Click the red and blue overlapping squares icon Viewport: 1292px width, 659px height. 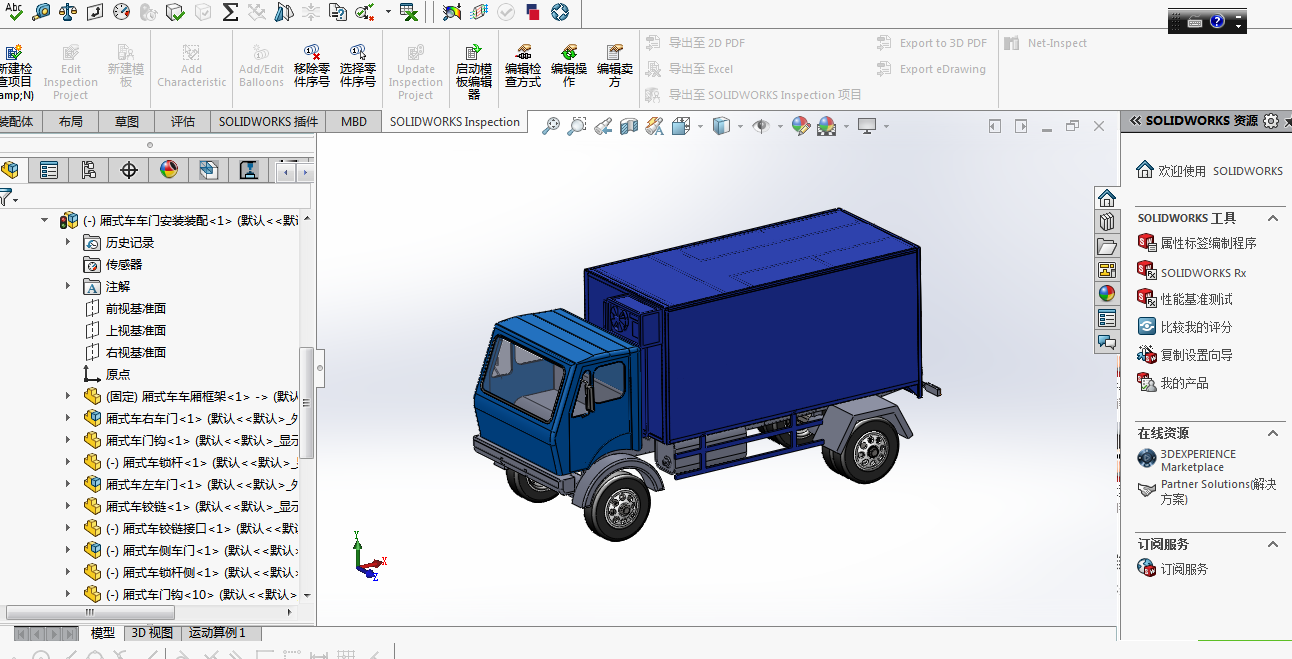pos(533,12)
